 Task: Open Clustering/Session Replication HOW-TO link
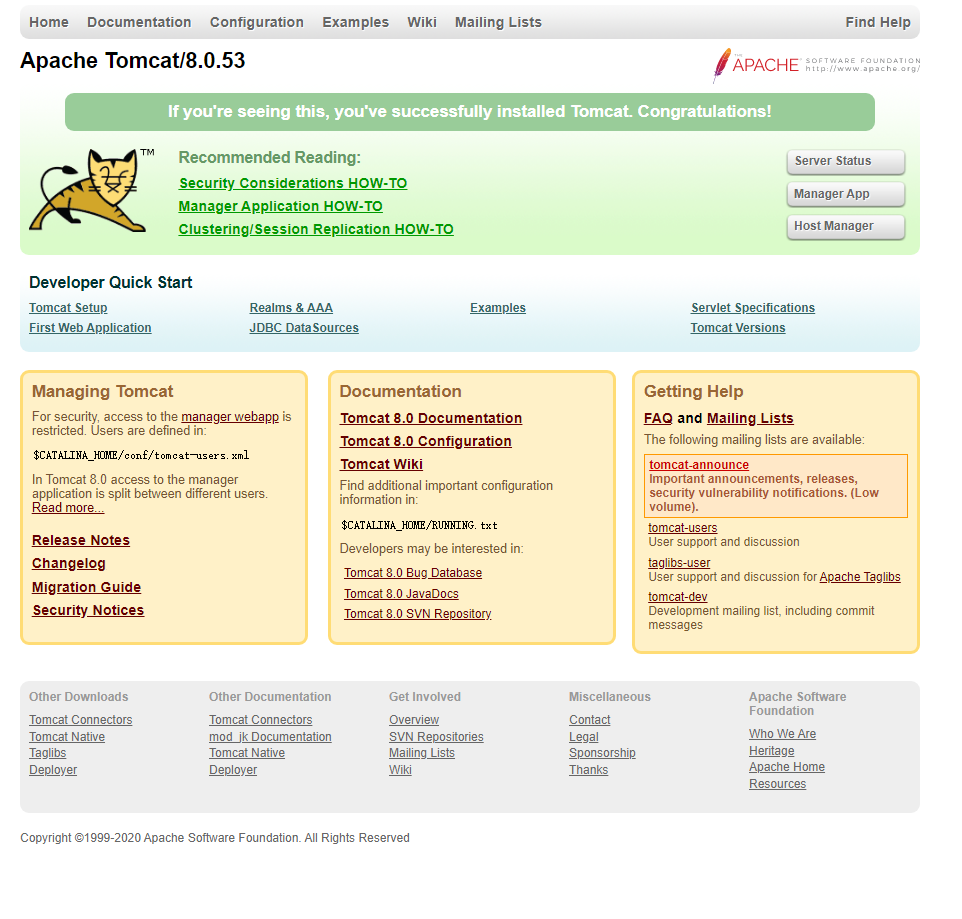click(x=316, y=229)
